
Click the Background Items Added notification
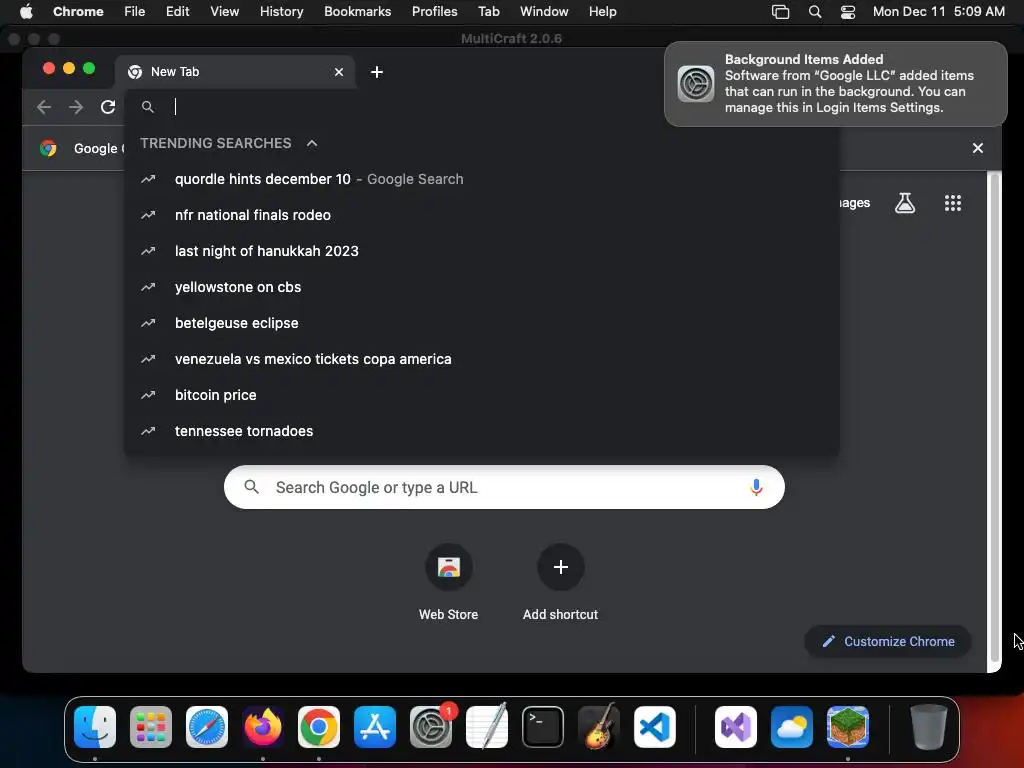(836, 84)
